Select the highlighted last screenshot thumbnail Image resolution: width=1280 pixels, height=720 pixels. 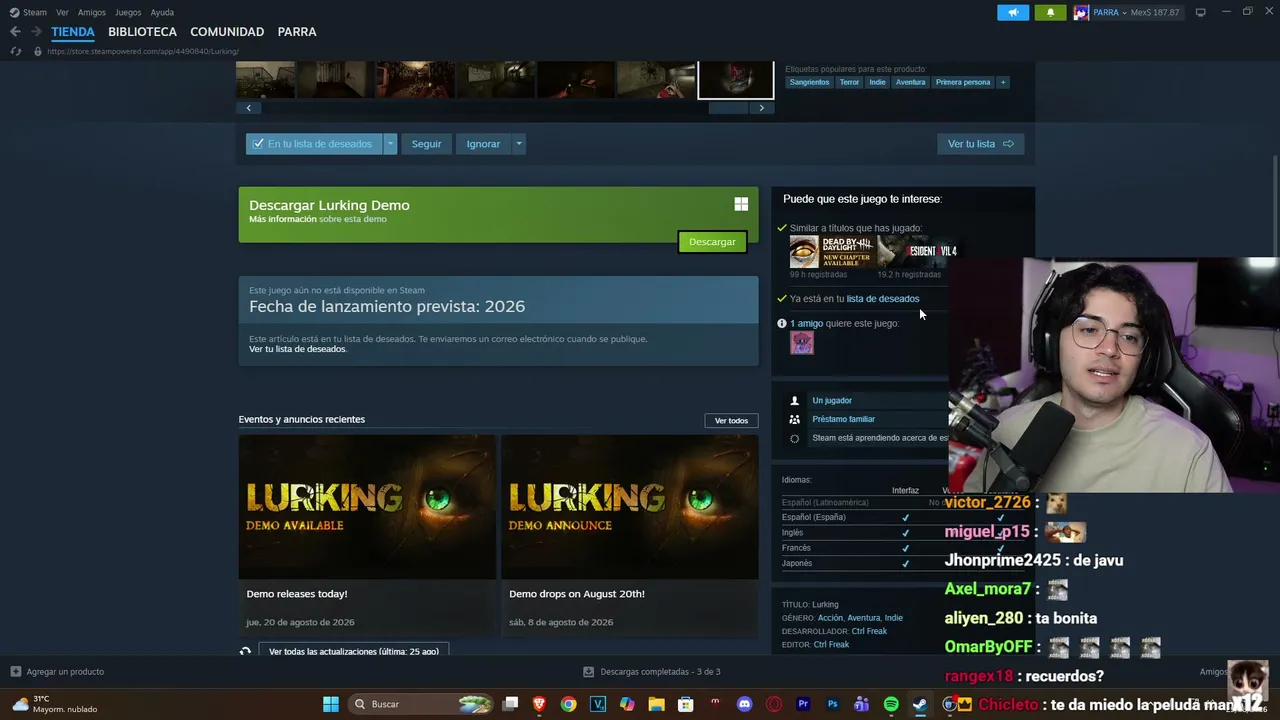pyautogui.click(x=736, y=80)
